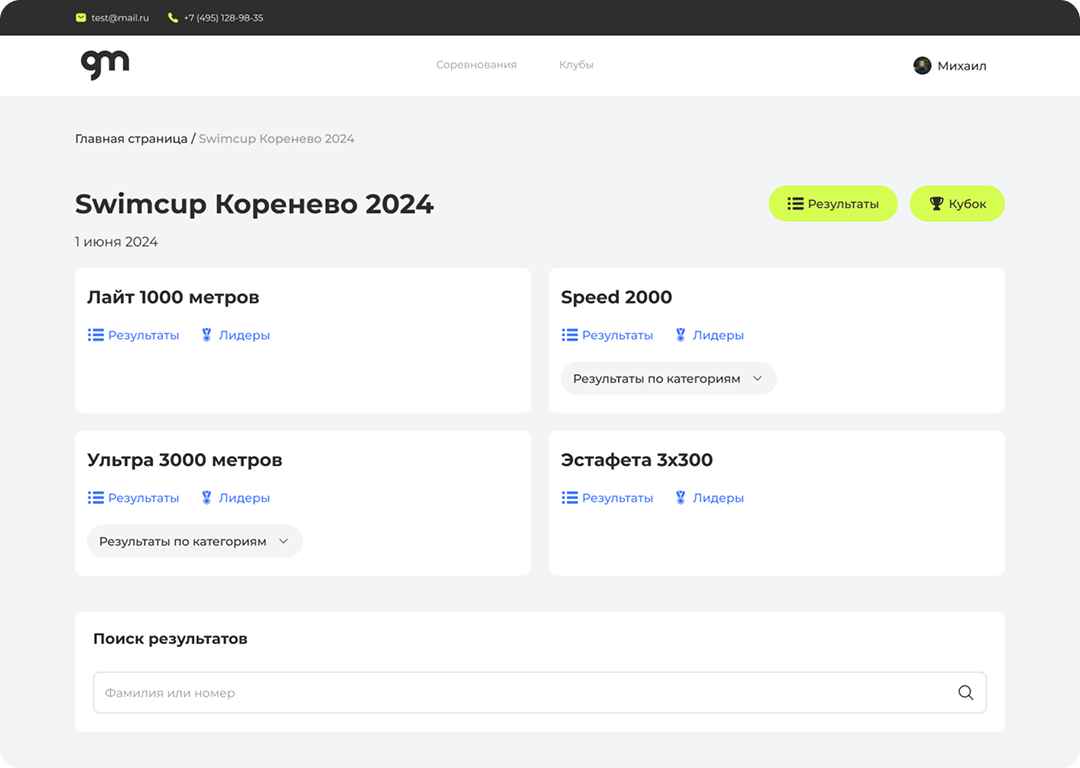This screenshot has height=768, width=1080.
Task: Click the list icon under Лайт 1000 метров
Action: pos(96,335)
